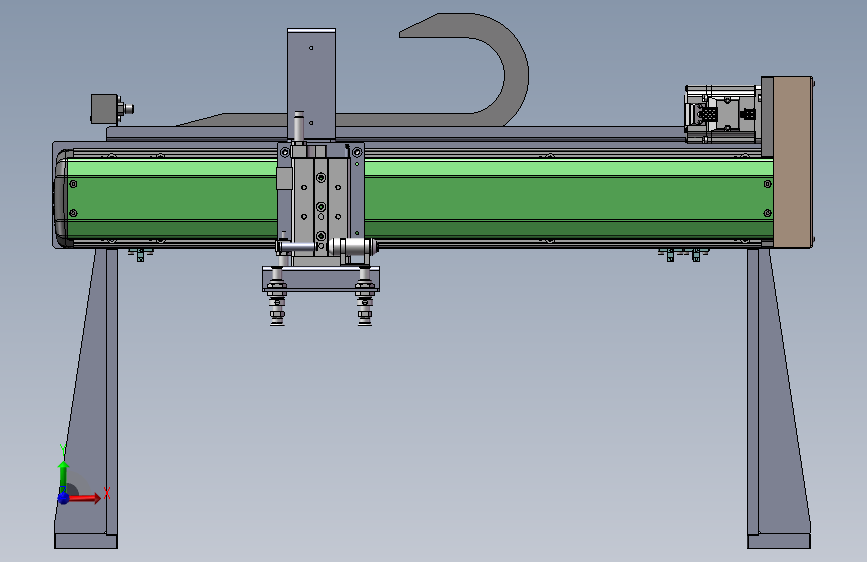Screen dimensions: 867x562
Task: Select the horizontal suction cup mounting plate
Action: click(x=321, y=278)
